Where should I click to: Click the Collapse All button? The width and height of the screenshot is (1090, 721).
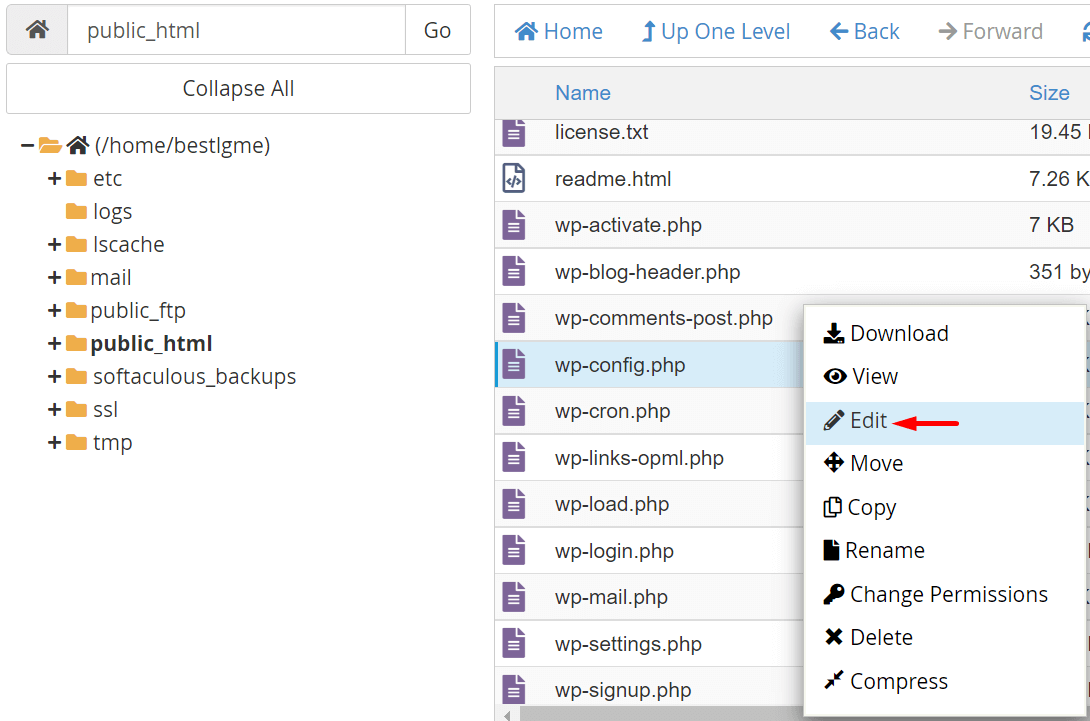[x=238, y=88]
